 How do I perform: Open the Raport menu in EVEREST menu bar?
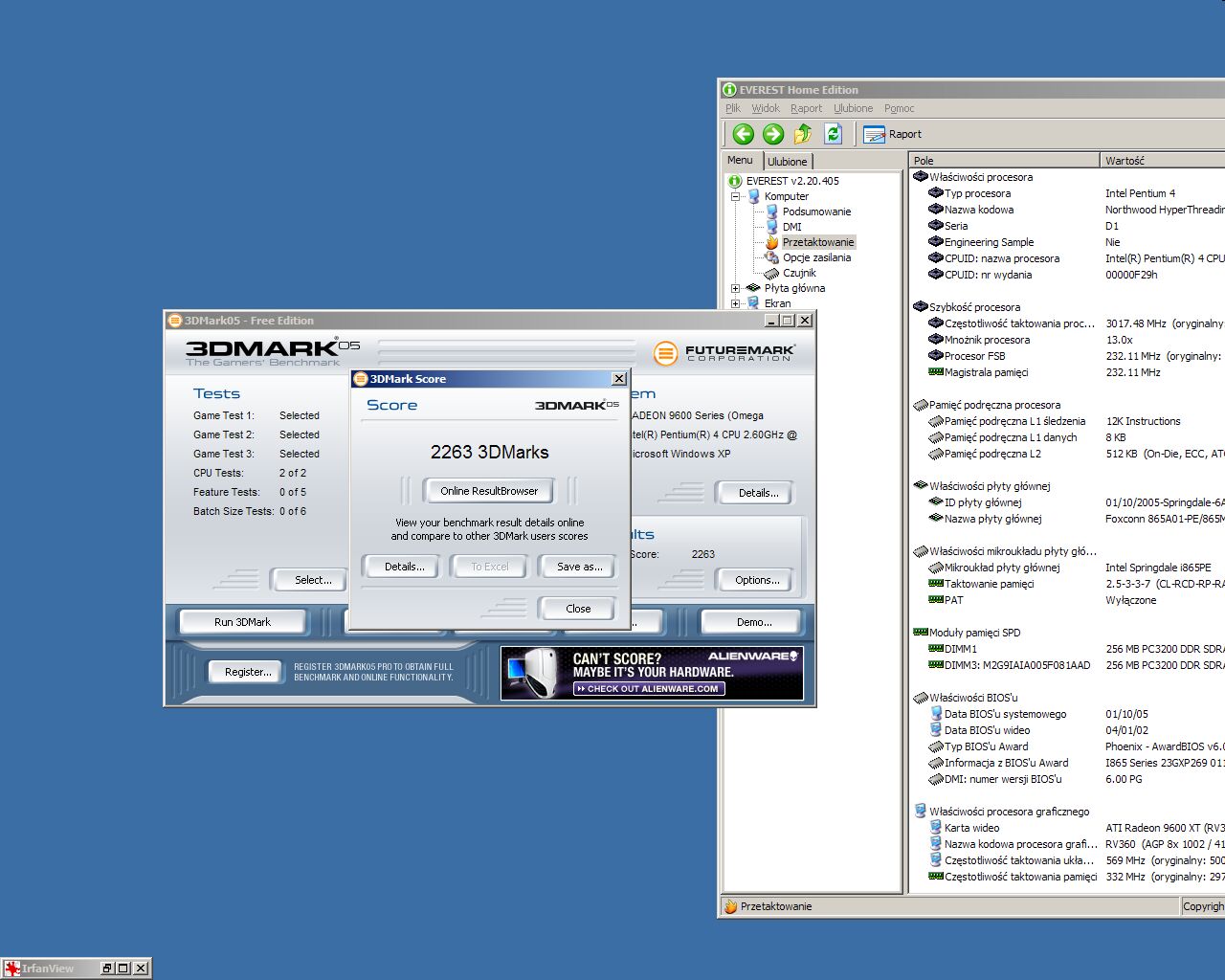tap(806, 108)
